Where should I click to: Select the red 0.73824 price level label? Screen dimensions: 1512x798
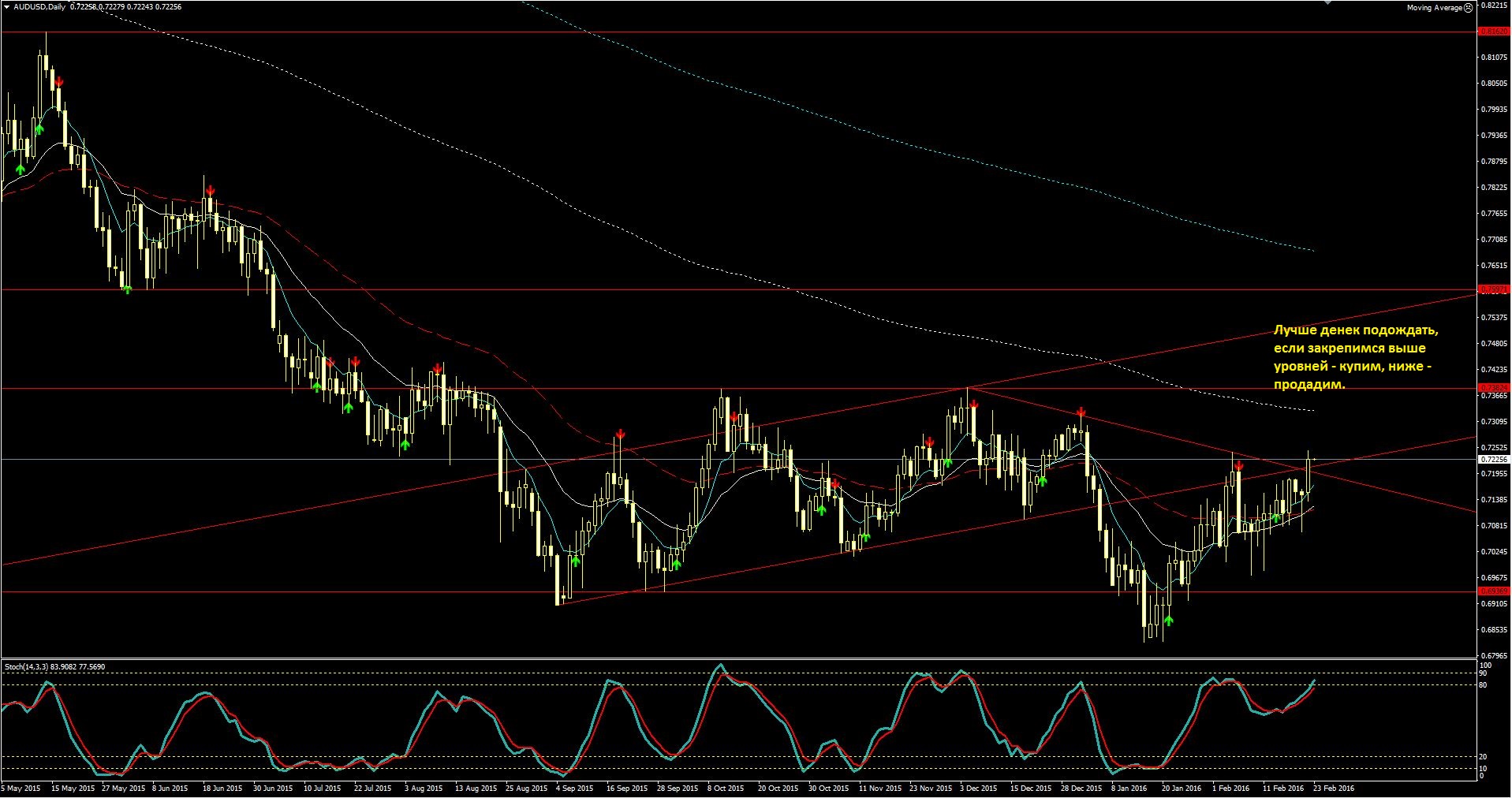click(1493, 388)
